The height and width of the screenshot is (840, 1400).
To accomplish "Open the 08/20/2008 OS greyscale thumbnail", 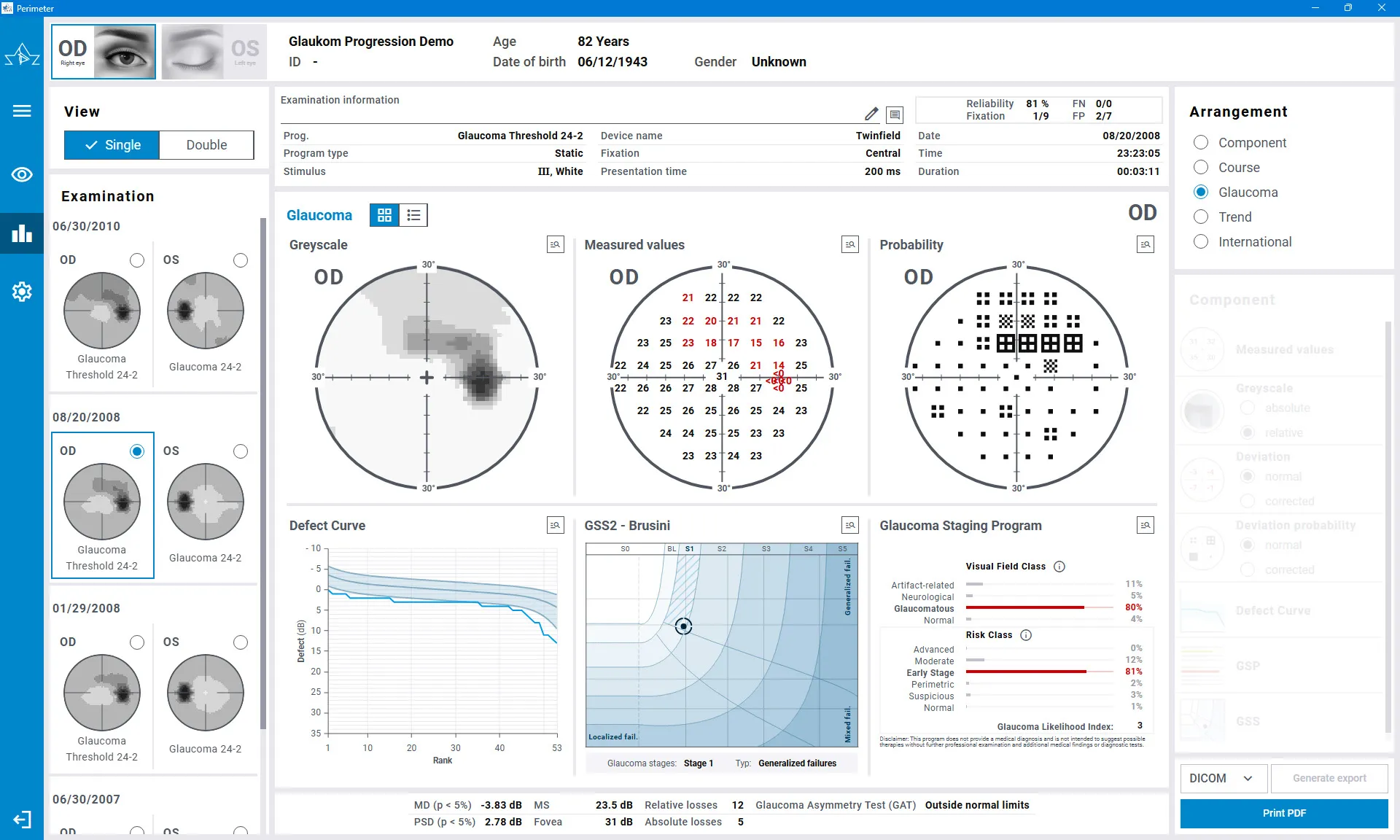I will click(x=206, y=502).
